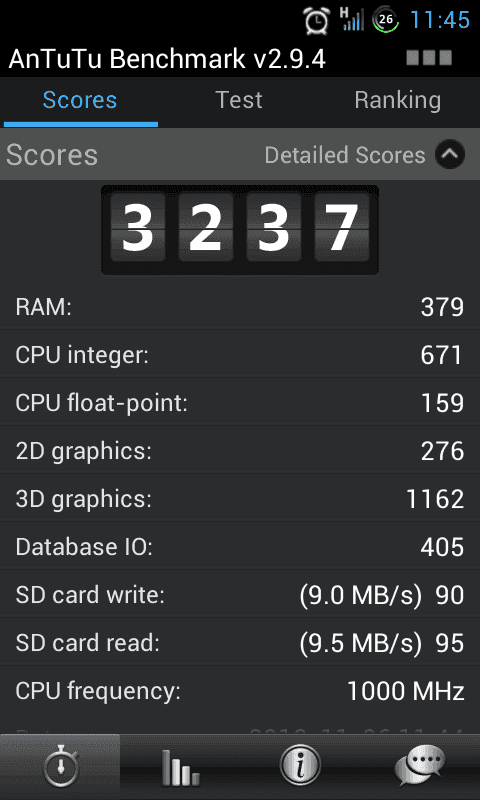
Task: Click the Detailed Scores label
Action: coord(345,155)
